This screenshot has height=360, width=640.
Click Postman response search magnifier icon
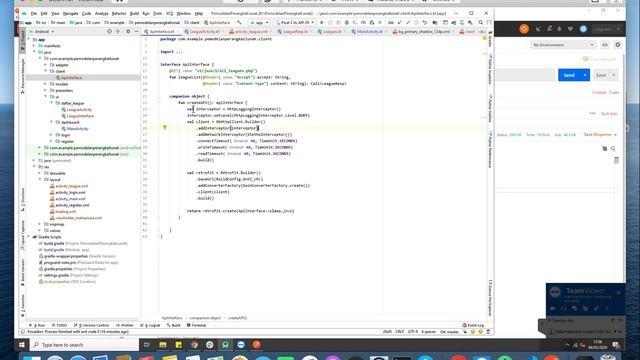click(x=613, y=149)
